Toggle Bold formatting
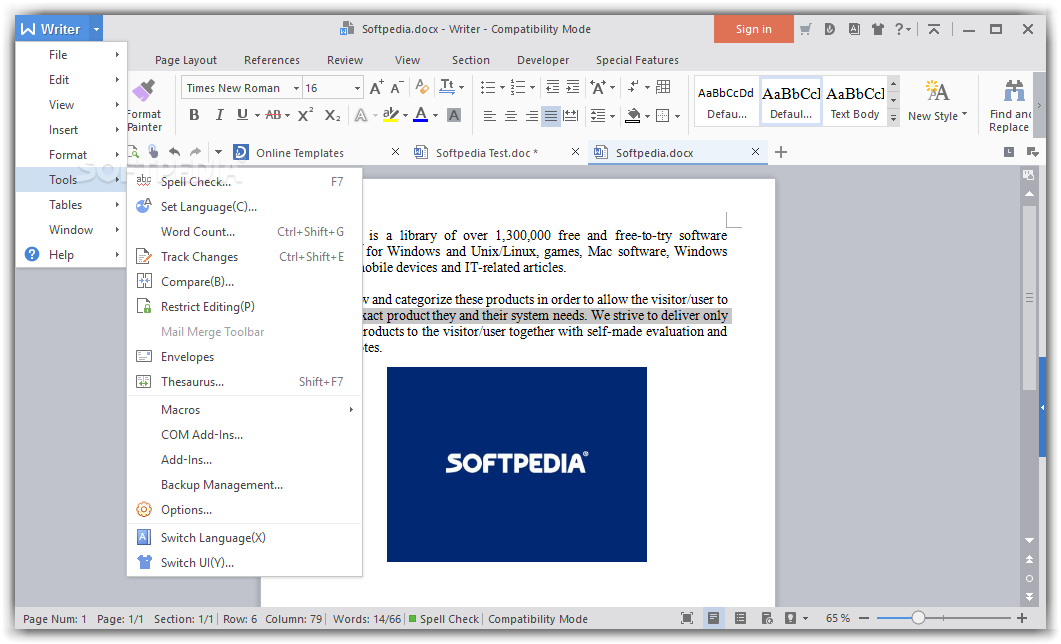 pyautogui.click(x=194, y=115)
